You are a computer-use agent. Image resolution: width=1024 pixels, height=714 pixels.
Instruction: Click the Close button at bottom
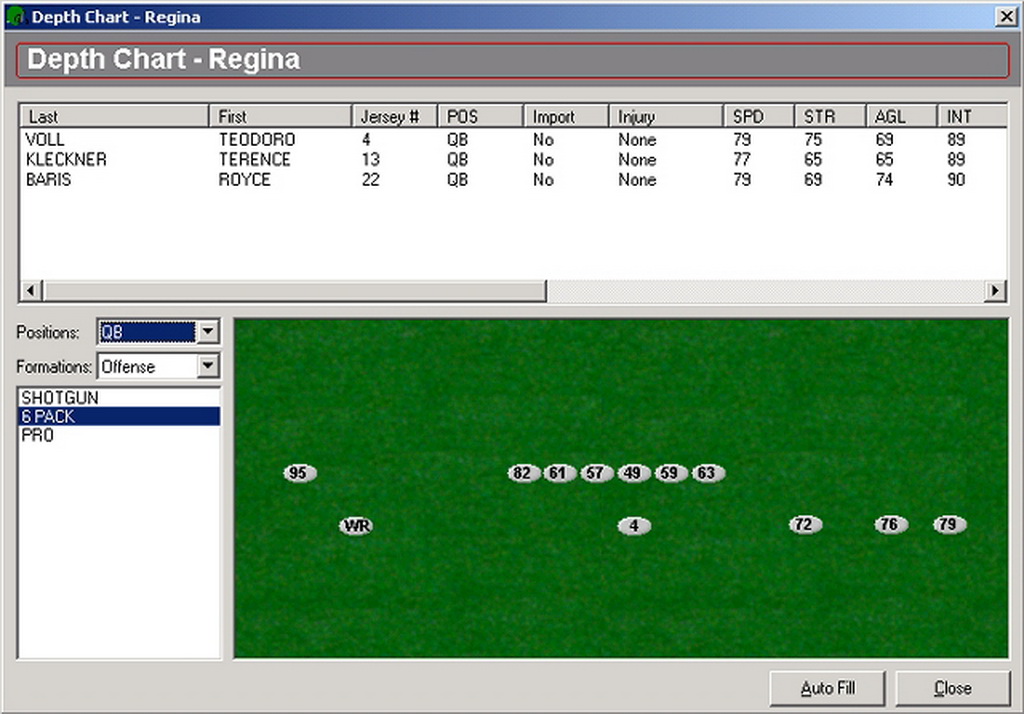(x=952, y=688)
